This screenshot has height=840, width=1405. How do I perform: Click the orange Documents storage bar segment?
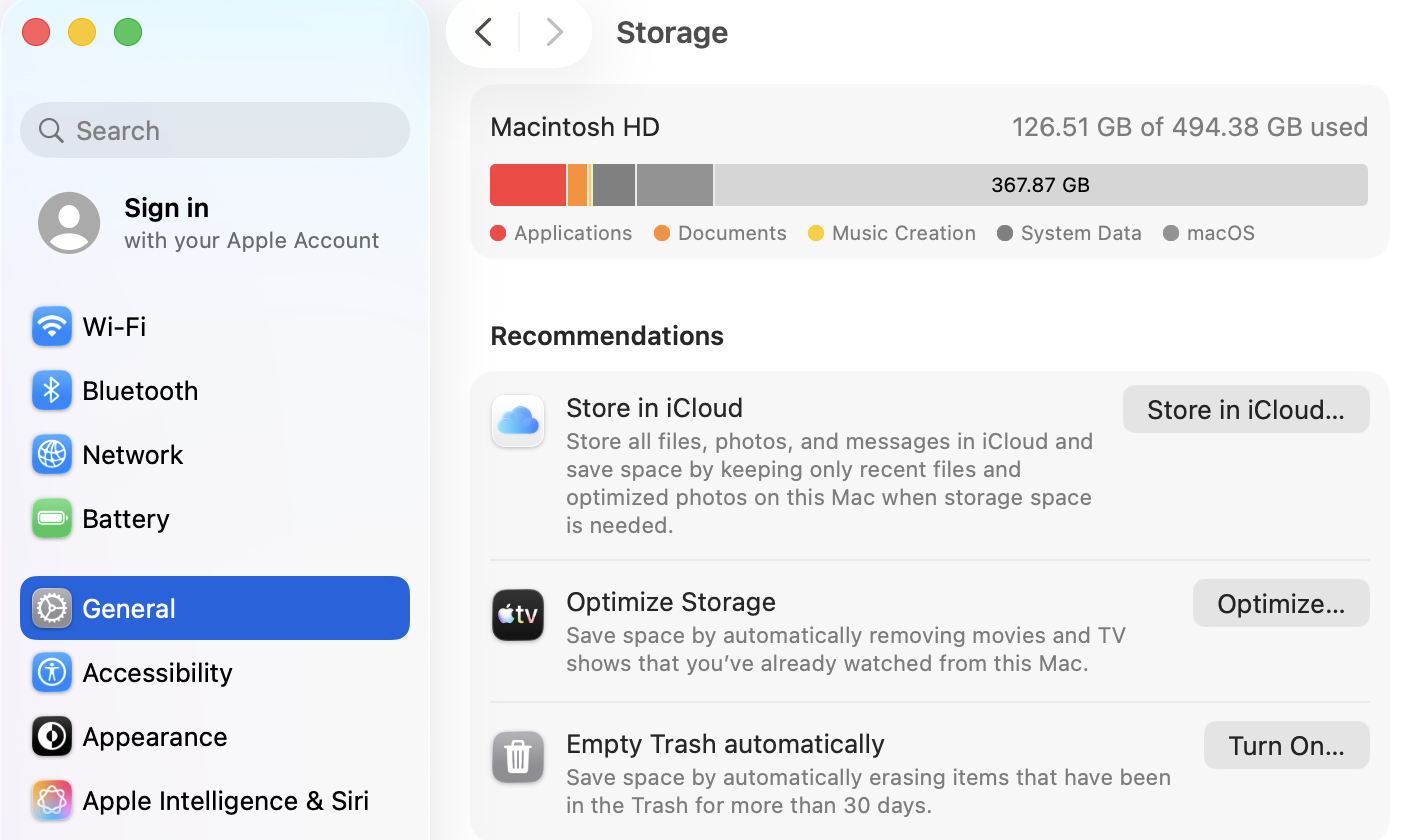coord(577,185)
